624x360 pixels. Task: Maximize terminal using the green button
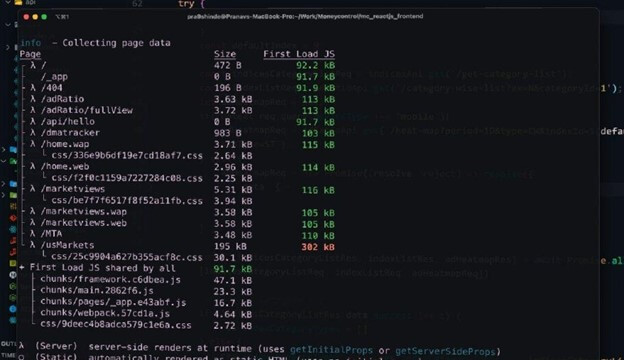coord(44,17)
